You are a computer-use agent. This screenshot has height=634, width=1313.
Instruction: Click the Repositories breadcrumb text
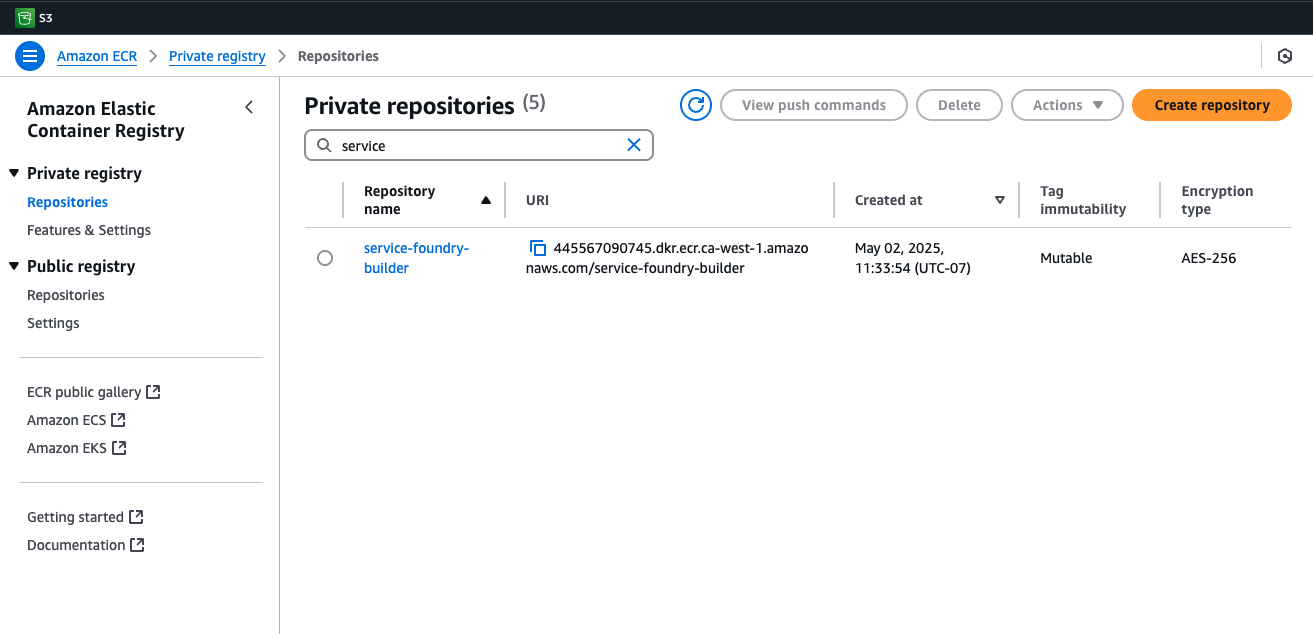click(x=338, y=56)
